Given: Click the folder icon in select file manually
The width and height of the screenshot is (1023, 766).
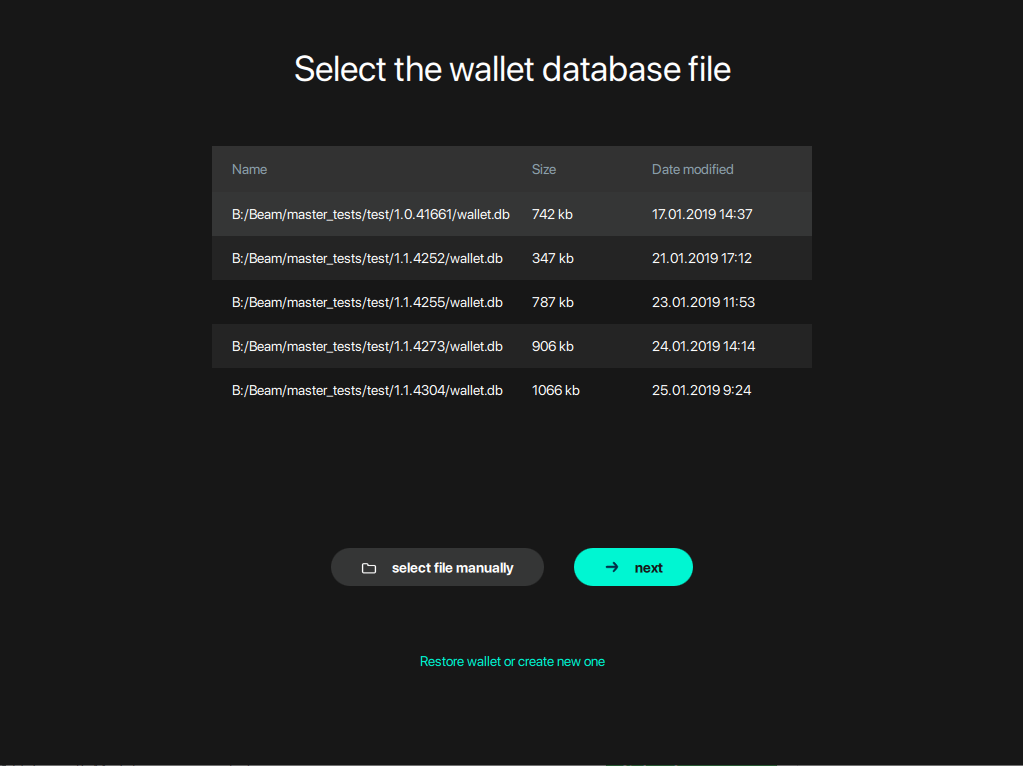Looking at the screenshot, I should coord(369,568).
